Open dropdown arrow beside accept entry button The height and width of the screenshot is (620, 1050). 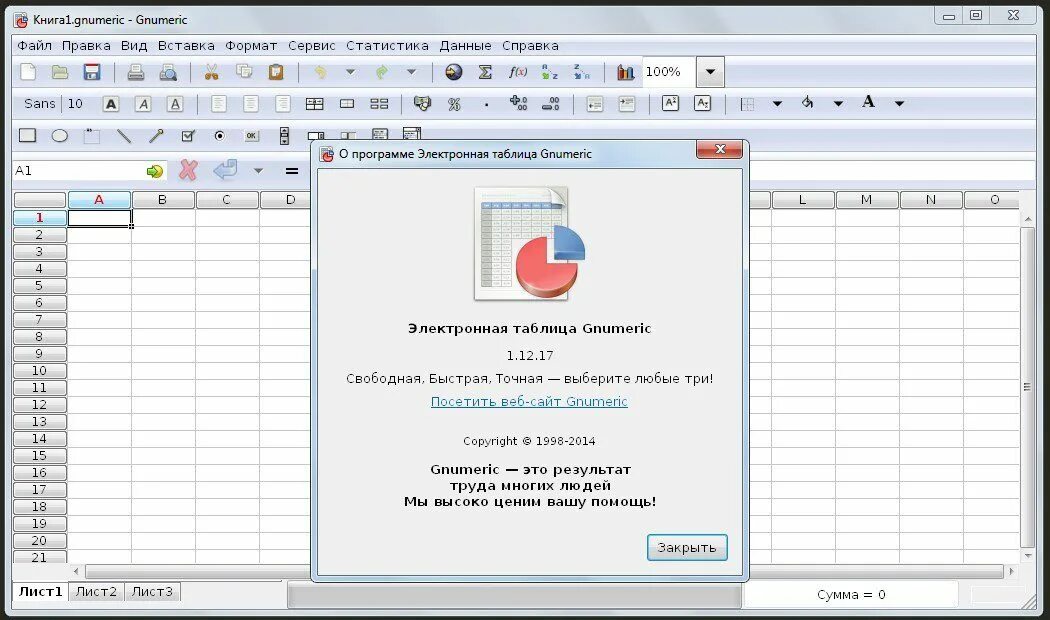[x=258, y=171]
